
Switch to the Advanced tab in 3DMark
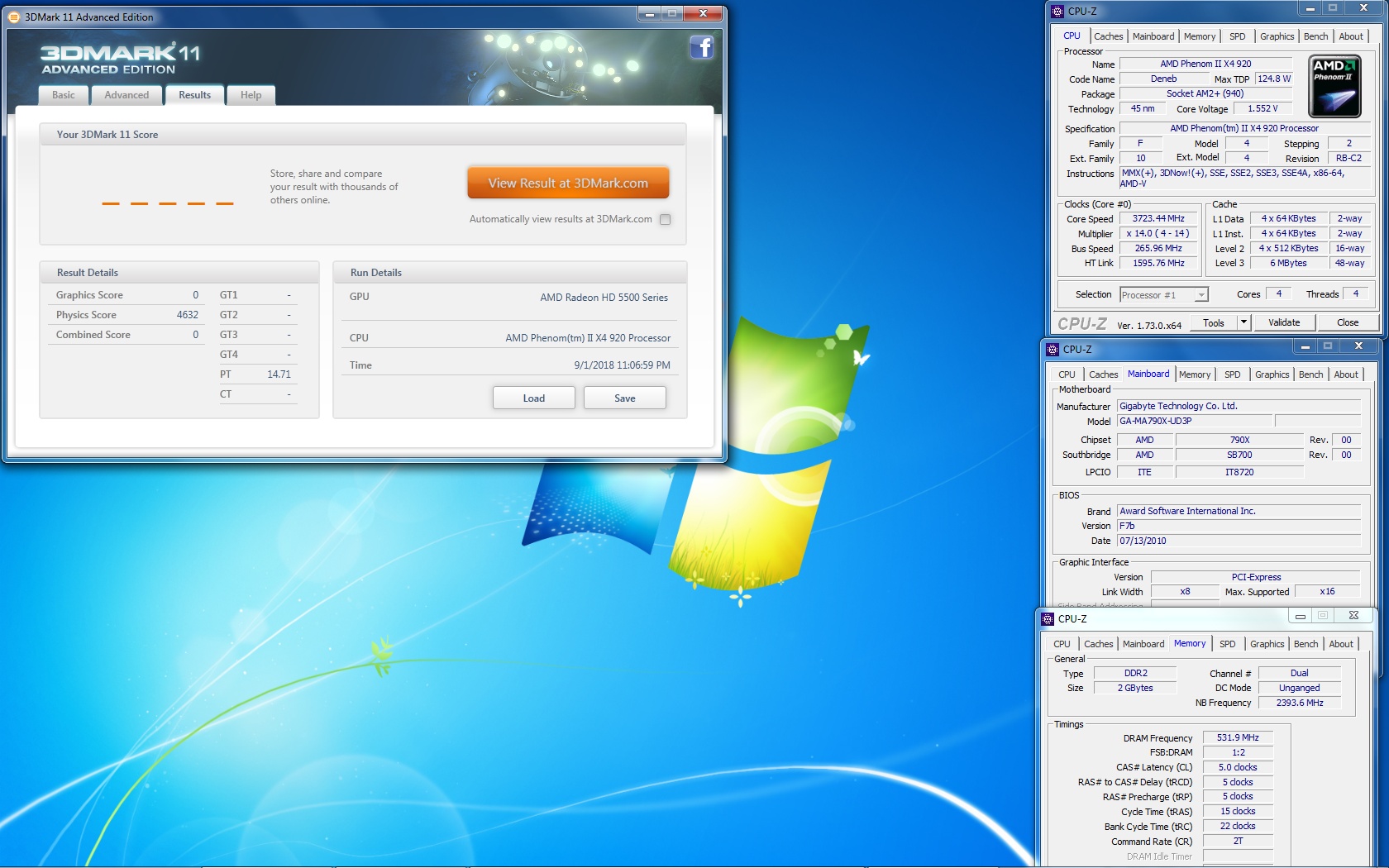click(x=126, y=95)
